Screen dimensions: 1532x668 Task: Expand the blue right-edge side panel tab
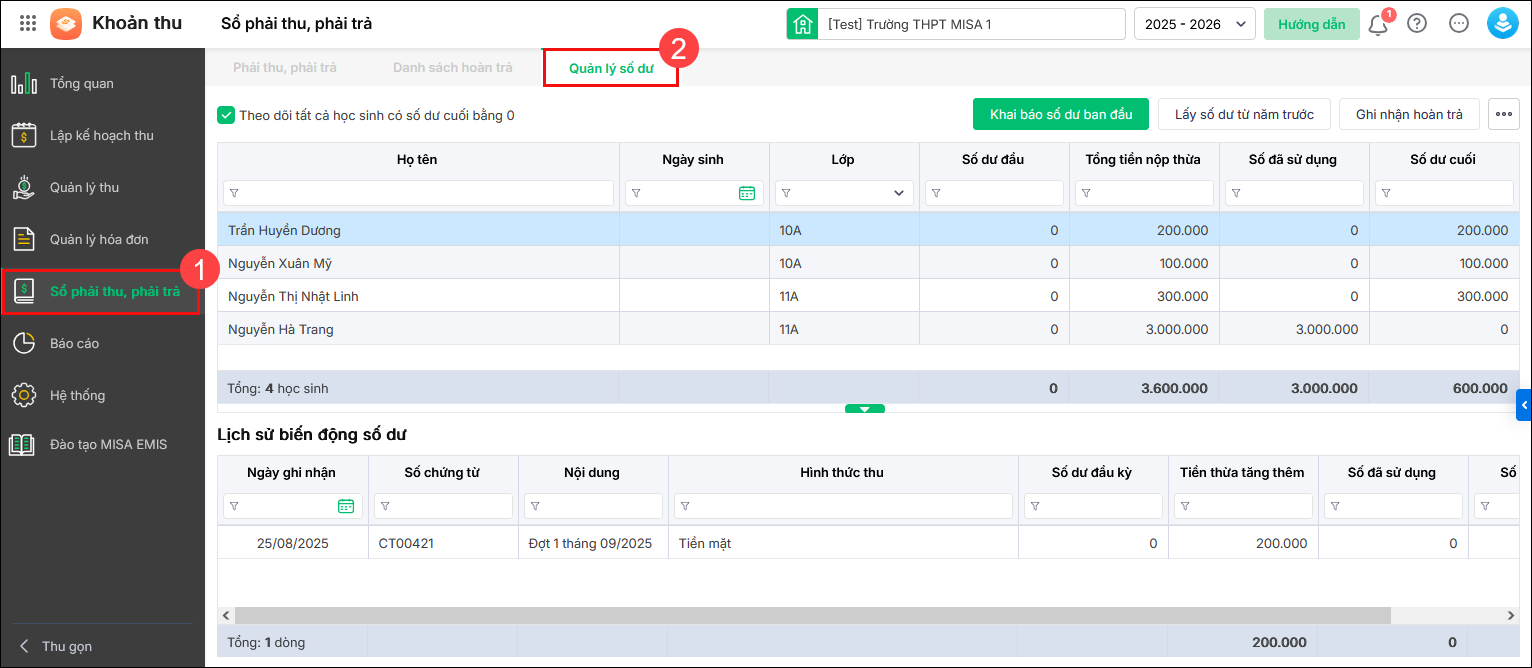(1524, 405)
